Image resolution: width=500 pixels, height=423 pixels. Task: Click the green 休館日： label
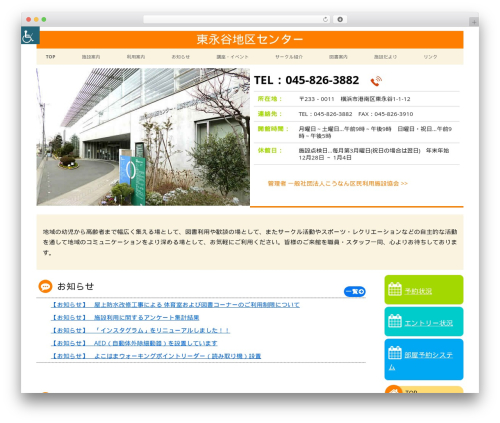pos(270,151)
